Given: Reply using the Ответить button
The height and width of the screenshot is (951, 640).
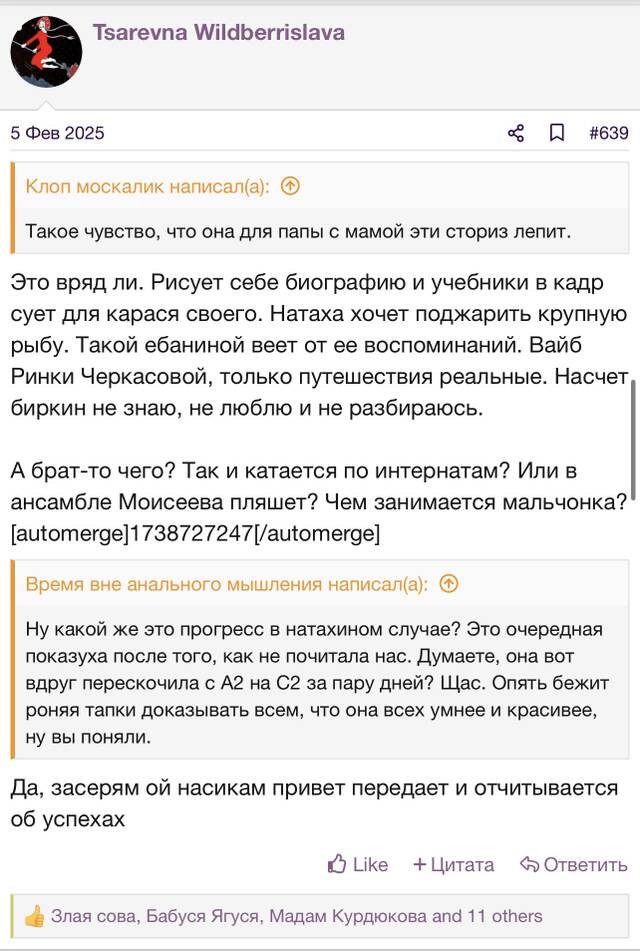Looking at the screenshot, I should coord(574,864).
